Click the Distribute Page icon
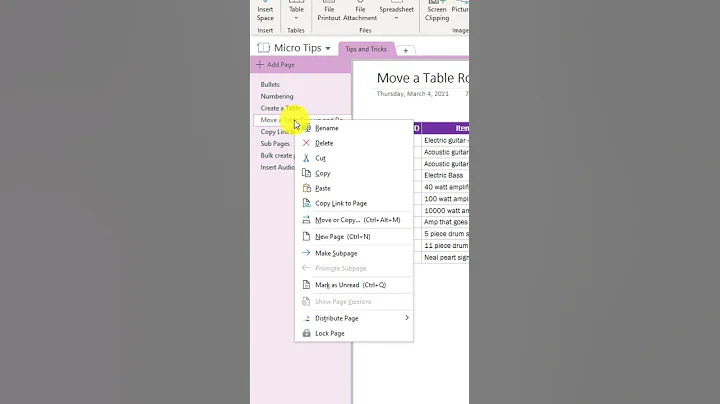 [x=306, y=318]
